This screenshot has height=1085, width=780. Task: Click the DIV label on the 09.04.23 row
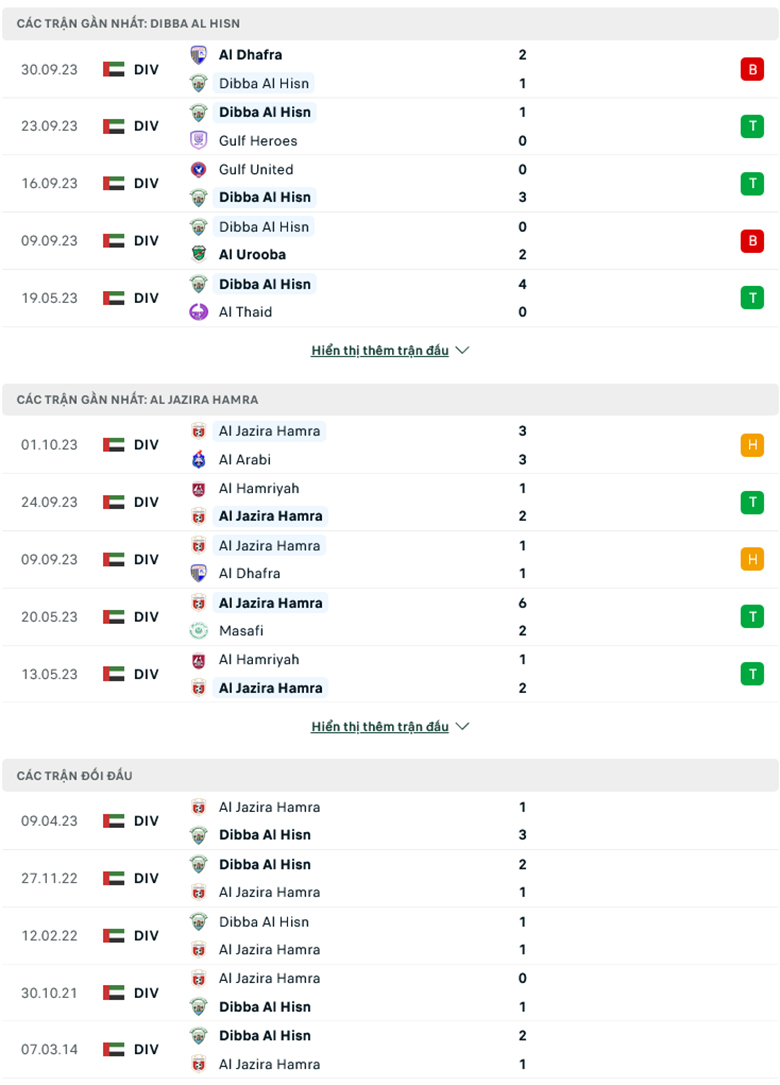pyautogui.click(x=146, y=820)
